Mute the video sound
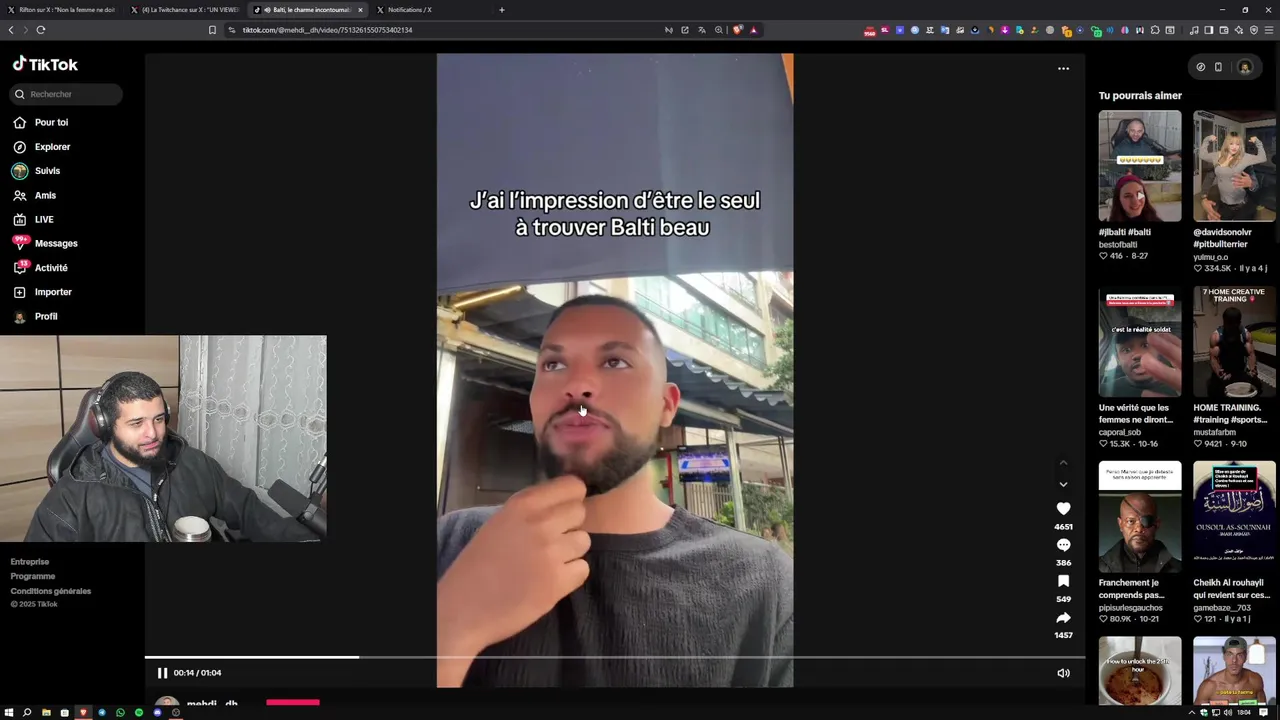This screenshot has width=1280, height=720. pos(1063,673)
